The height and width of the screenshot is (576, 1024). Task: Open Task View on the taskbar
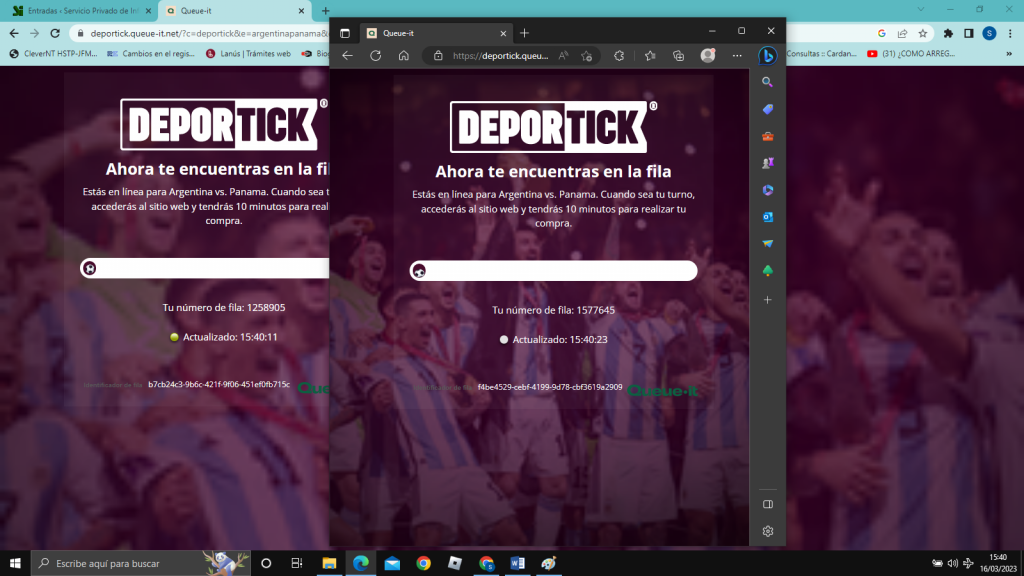296,563
